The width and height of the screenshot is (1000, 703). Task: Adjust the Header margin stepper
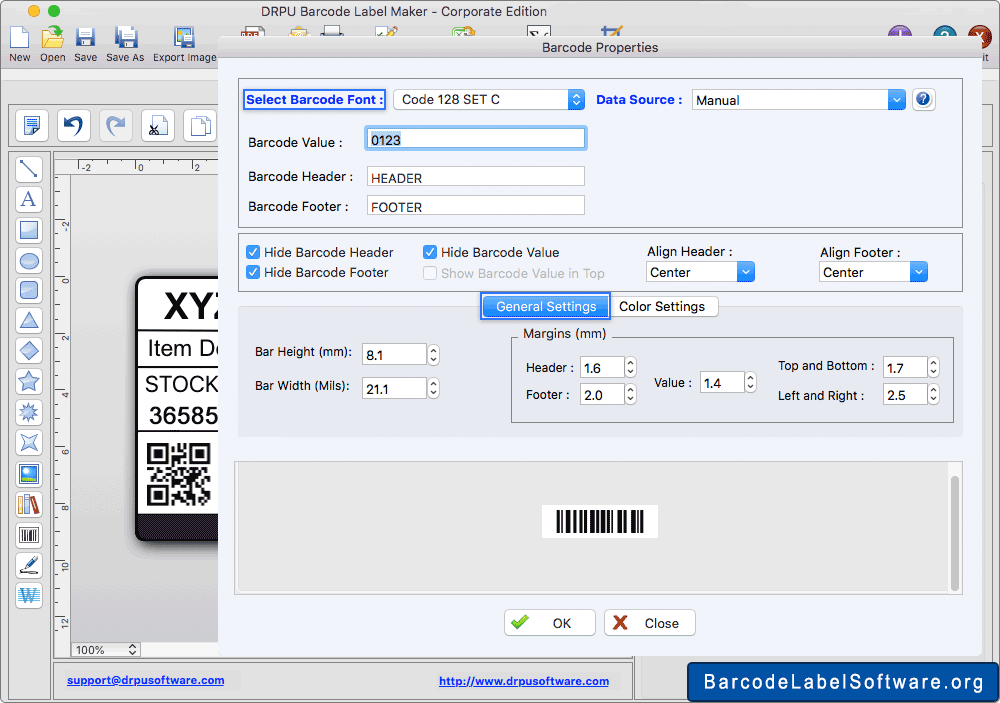click(630, 367)
